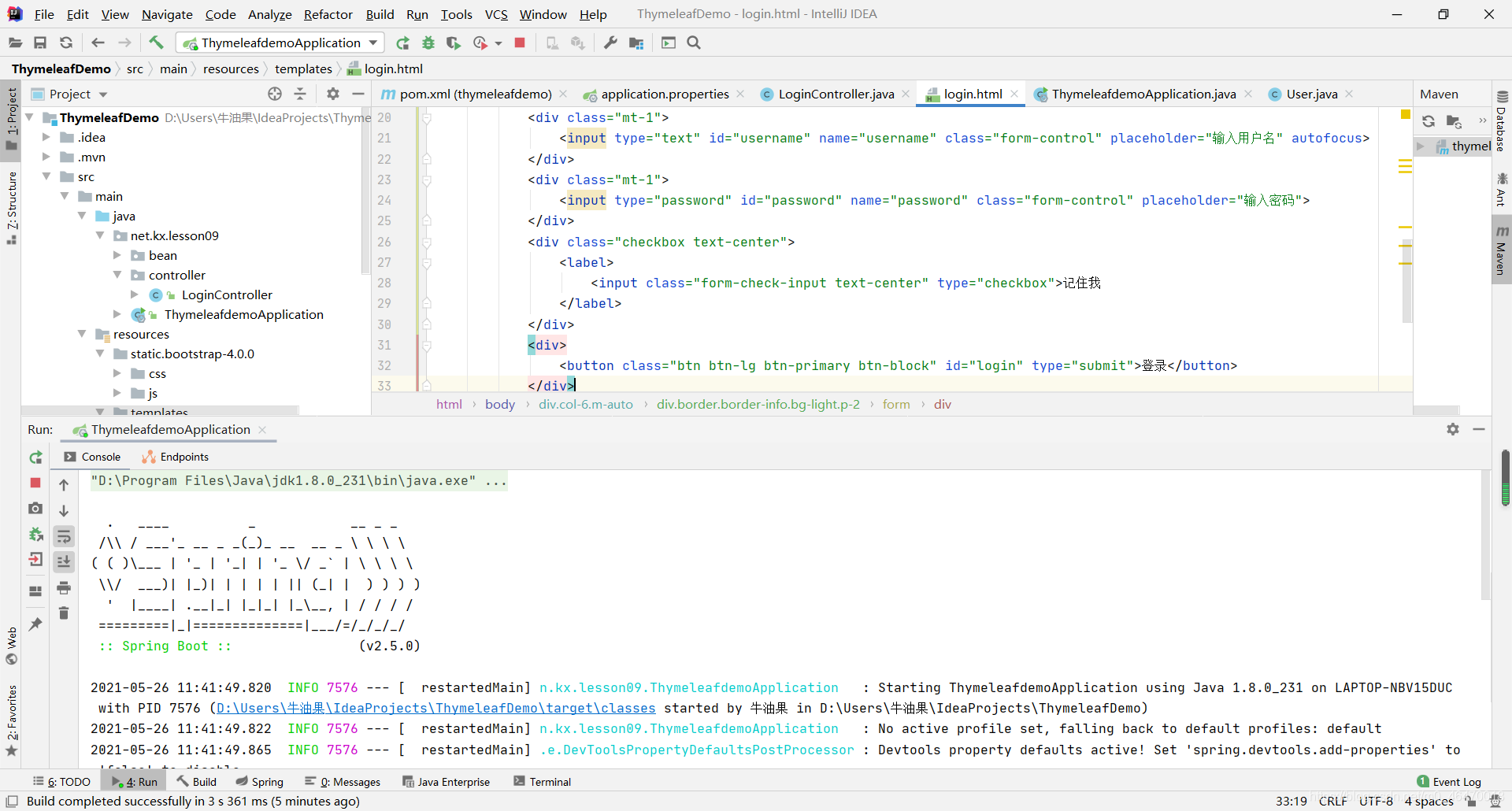Click the camera Dump Threads icon

[35, 509]
